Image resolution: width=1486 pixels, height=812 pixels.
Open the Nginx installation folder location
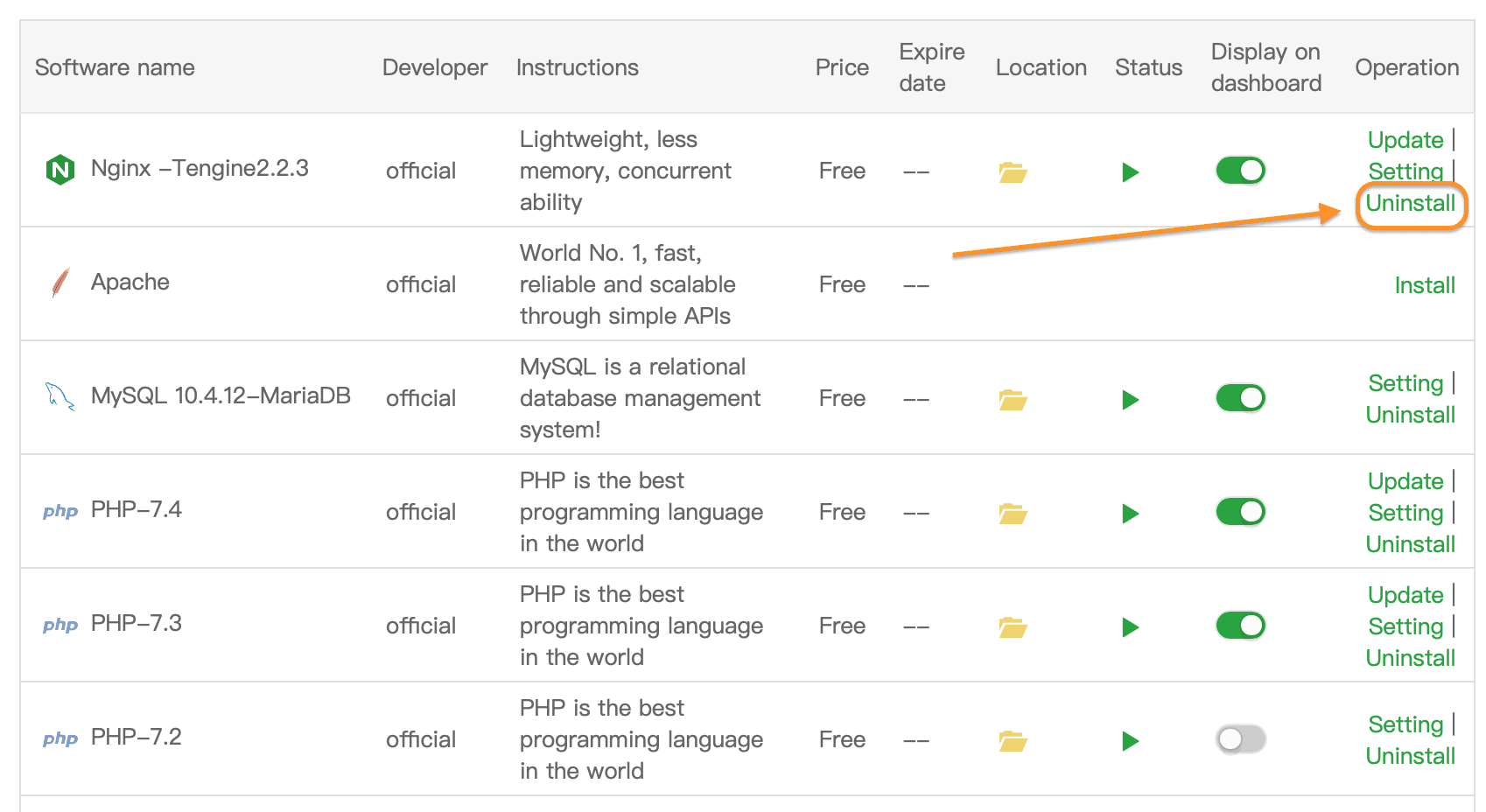(x=1013, y=171)
